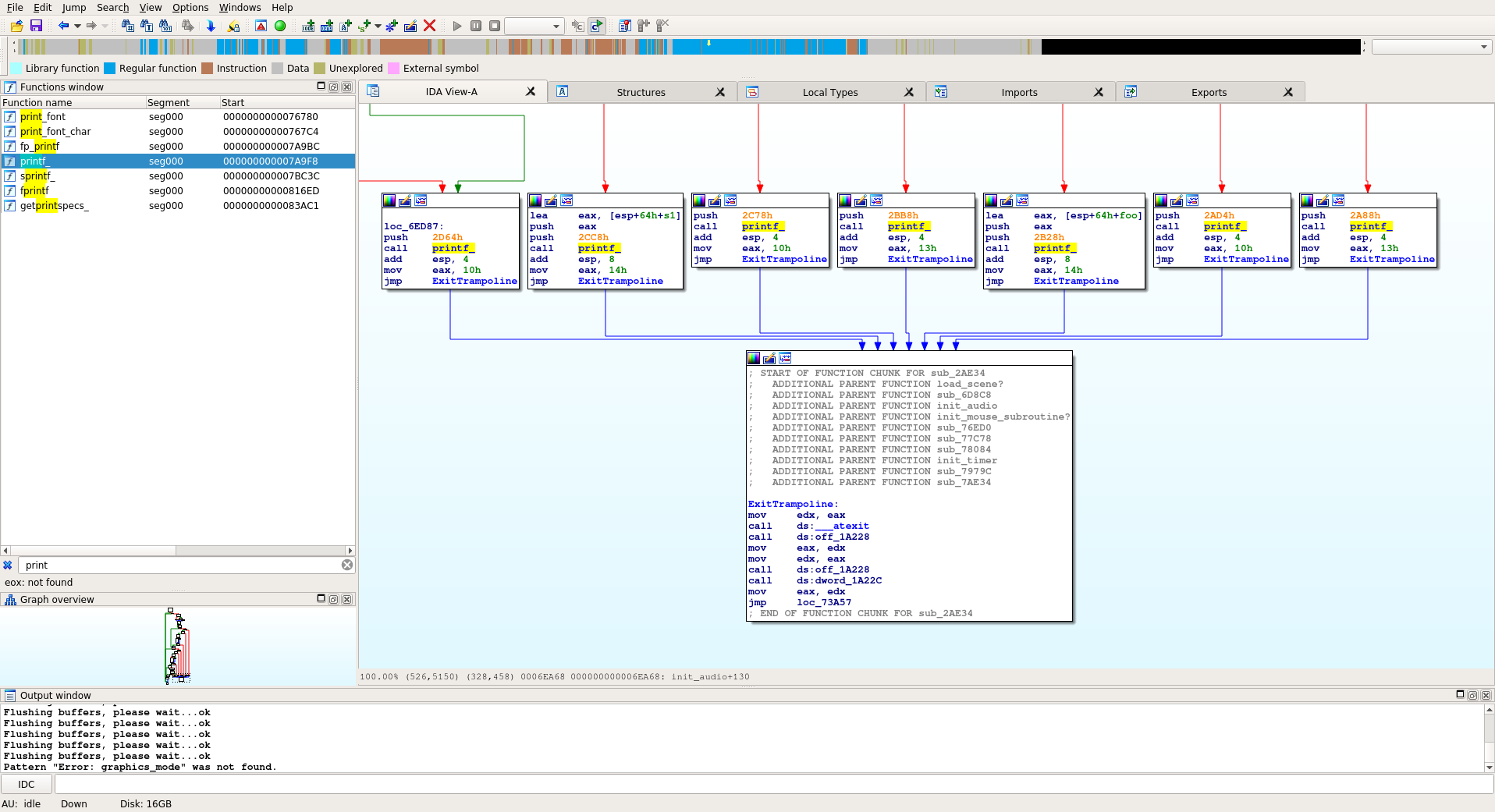This screenshot has height=812, width=1495.
Task: Select the sprintf_ function row
Action: [x=178, y=176]
